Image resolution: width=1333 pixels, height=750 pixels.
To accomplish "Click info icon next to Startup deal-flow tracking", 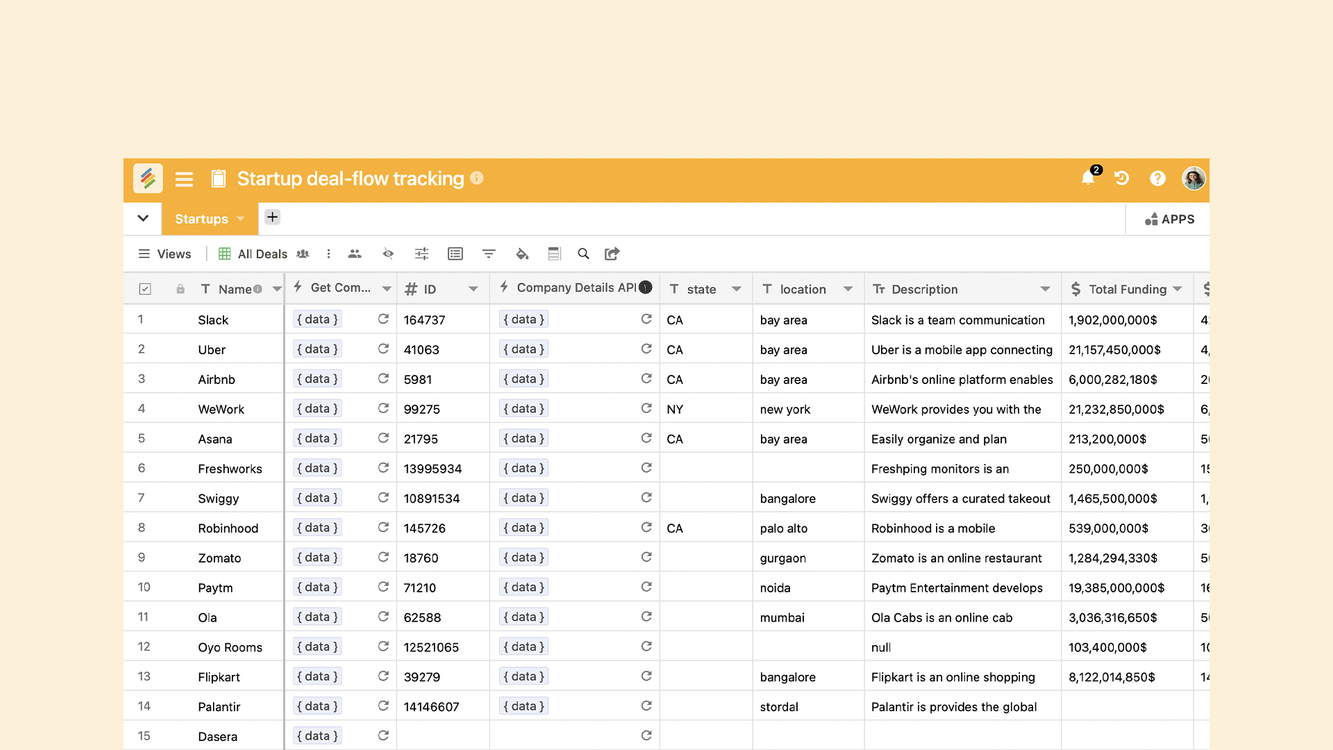I will pos(477,178).
